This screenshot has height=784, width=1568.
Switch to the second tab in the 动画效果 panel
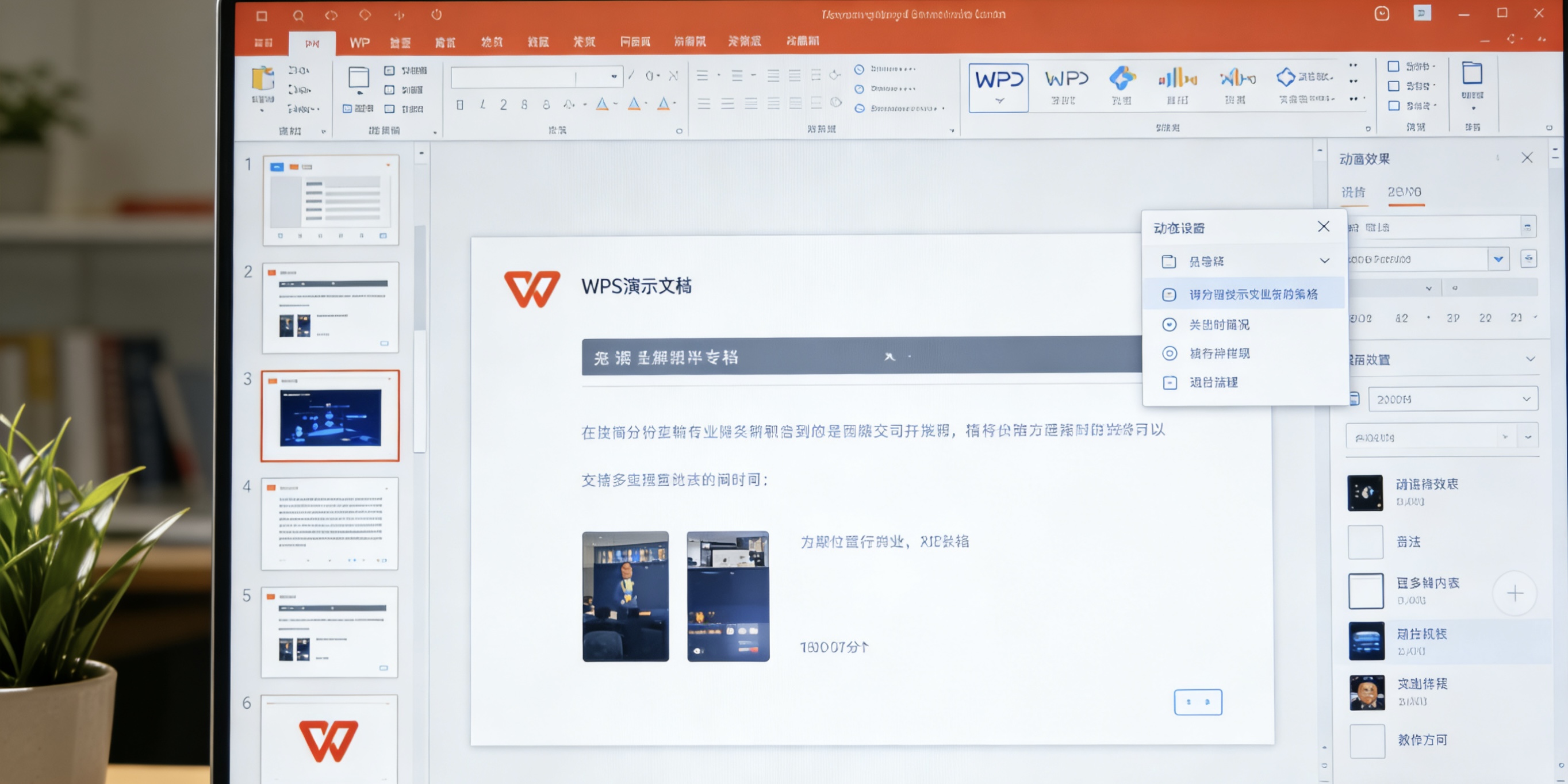(1406, 192)
